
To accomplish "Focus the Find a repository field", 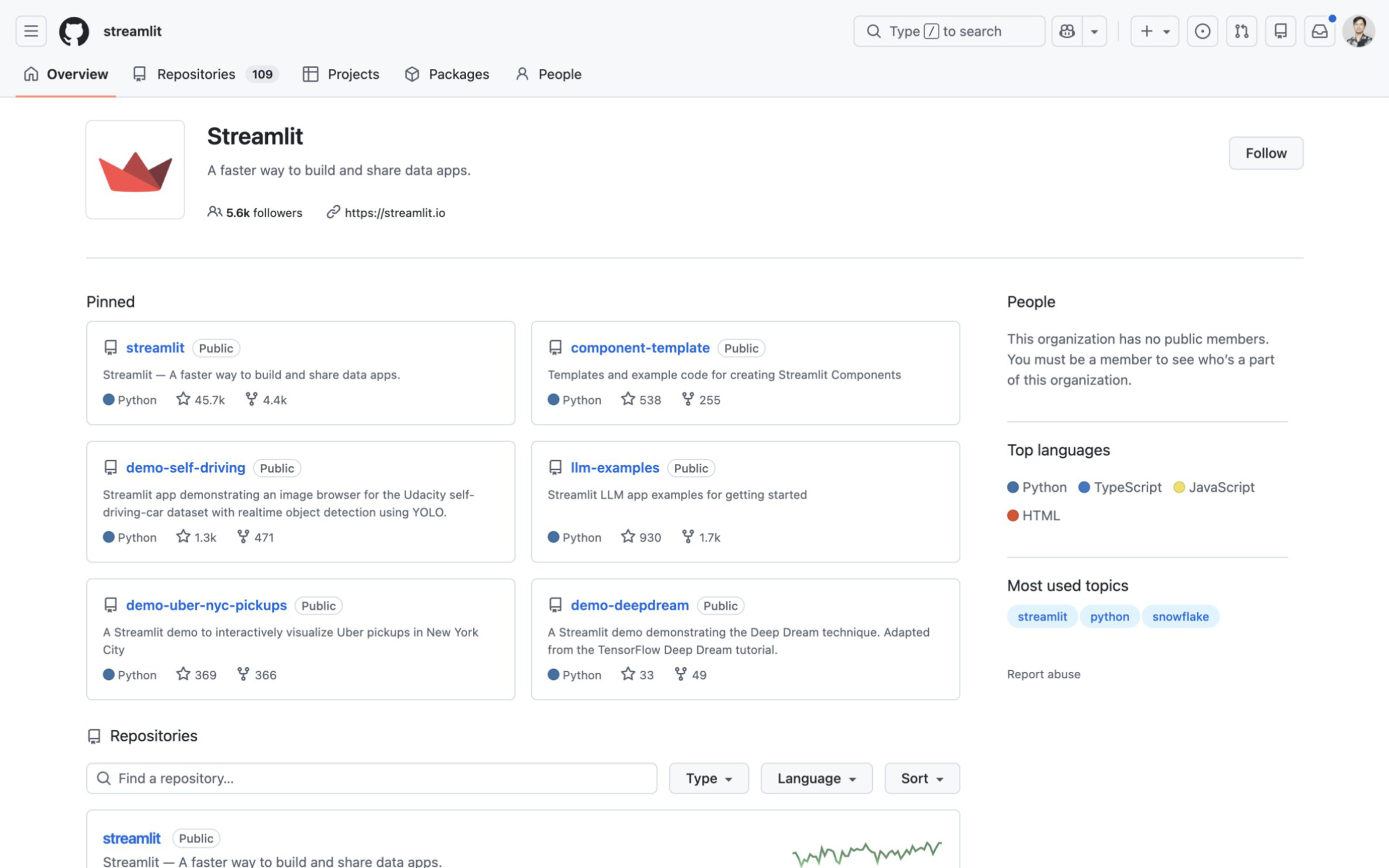I will tap(372, 778).
